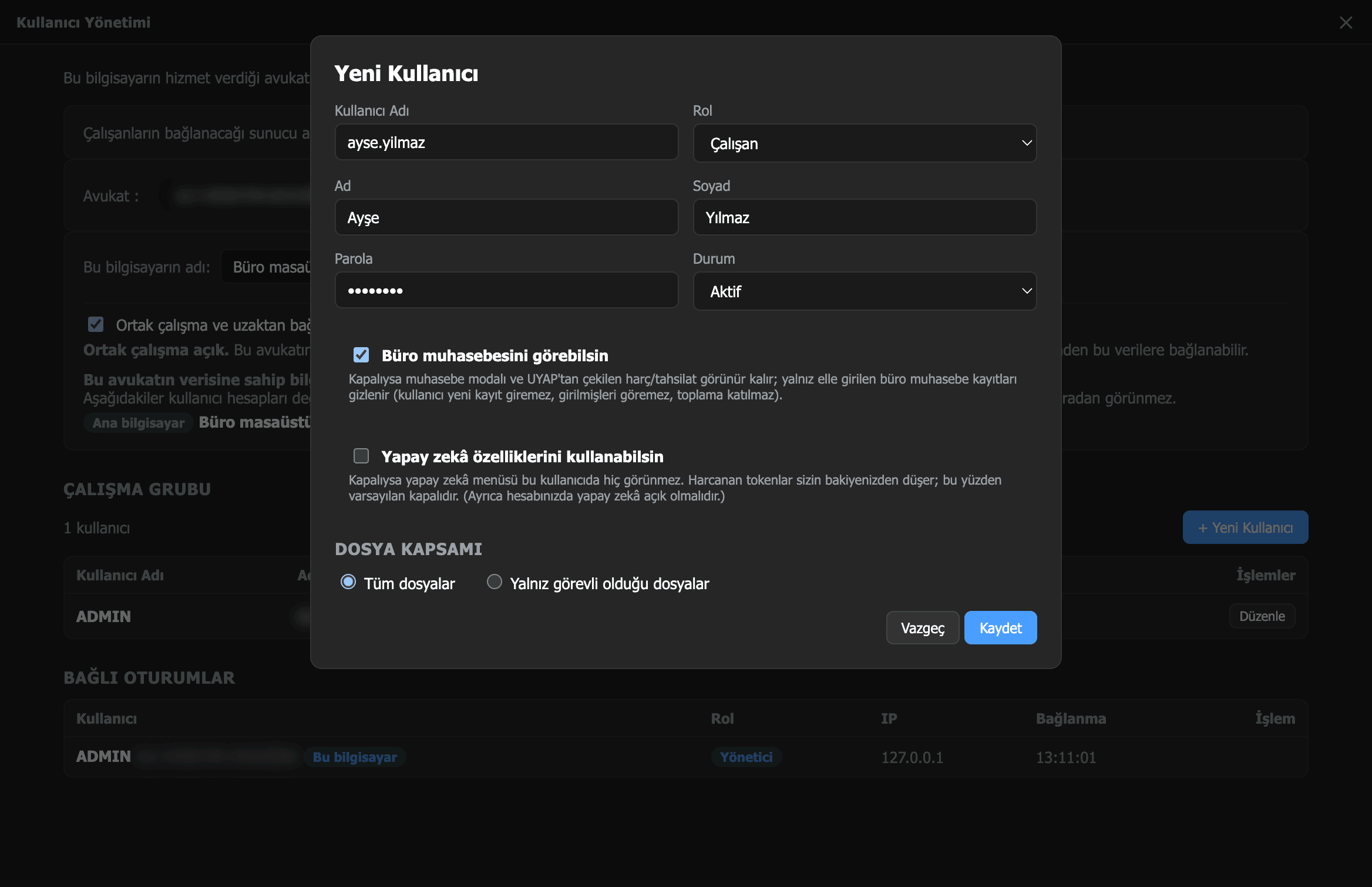
Task: Uncheck Büro muhasebesini görebilsin checkbox
Action: [361, 355]
